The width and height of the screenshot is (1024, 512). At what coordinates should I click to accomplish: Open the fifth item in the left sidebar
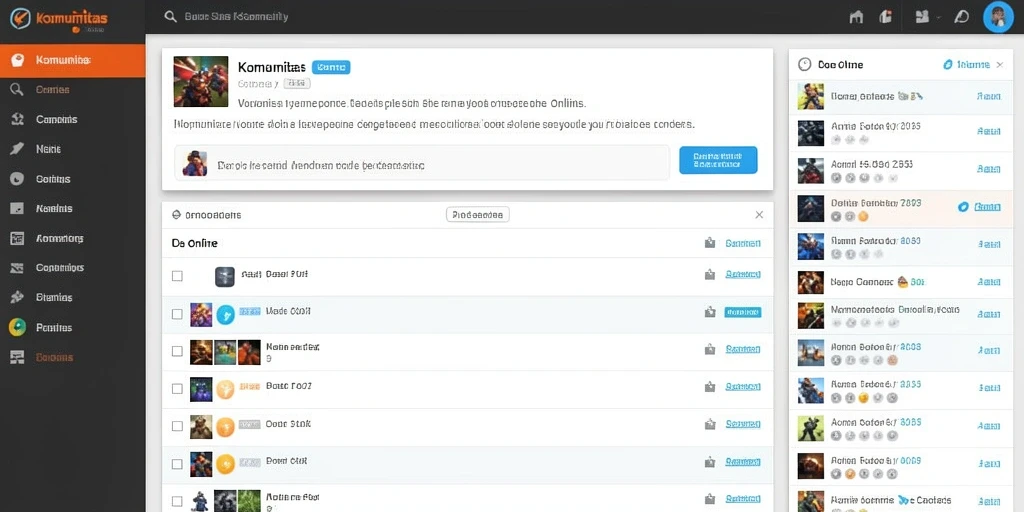(x=72, y=179)
